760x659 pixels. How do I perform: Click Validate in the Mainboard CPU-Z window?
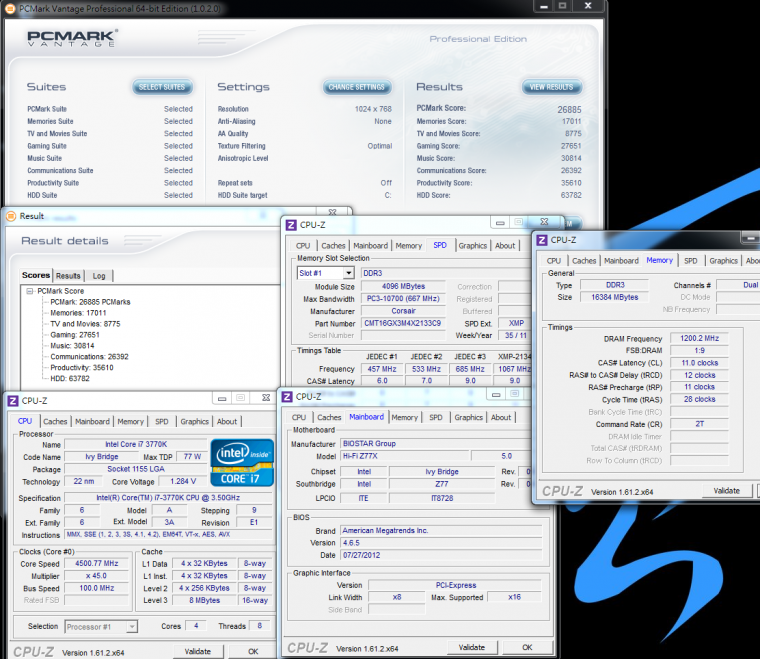(470, 647)
